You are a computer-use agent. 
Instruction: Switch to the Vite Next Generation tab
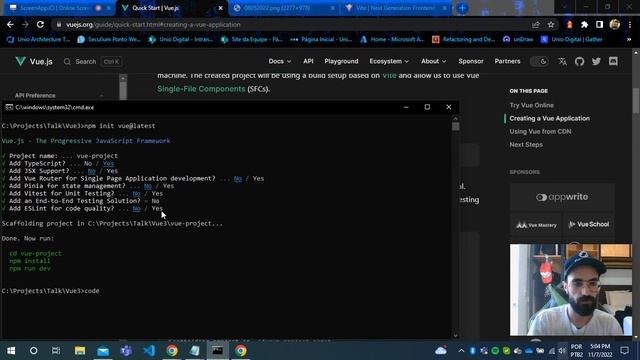395,8
